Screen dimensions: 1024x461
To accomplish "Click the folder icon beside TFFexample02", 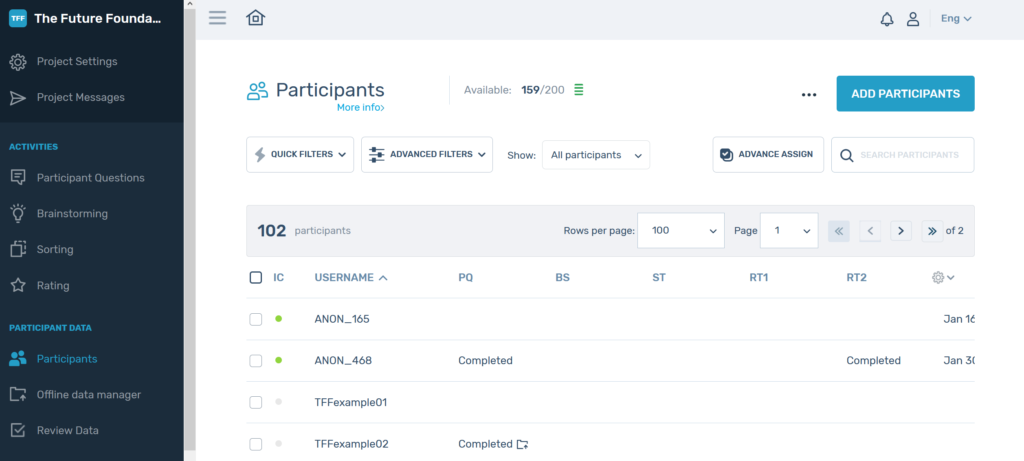I will pyautogui.click(x=522, y=444).
